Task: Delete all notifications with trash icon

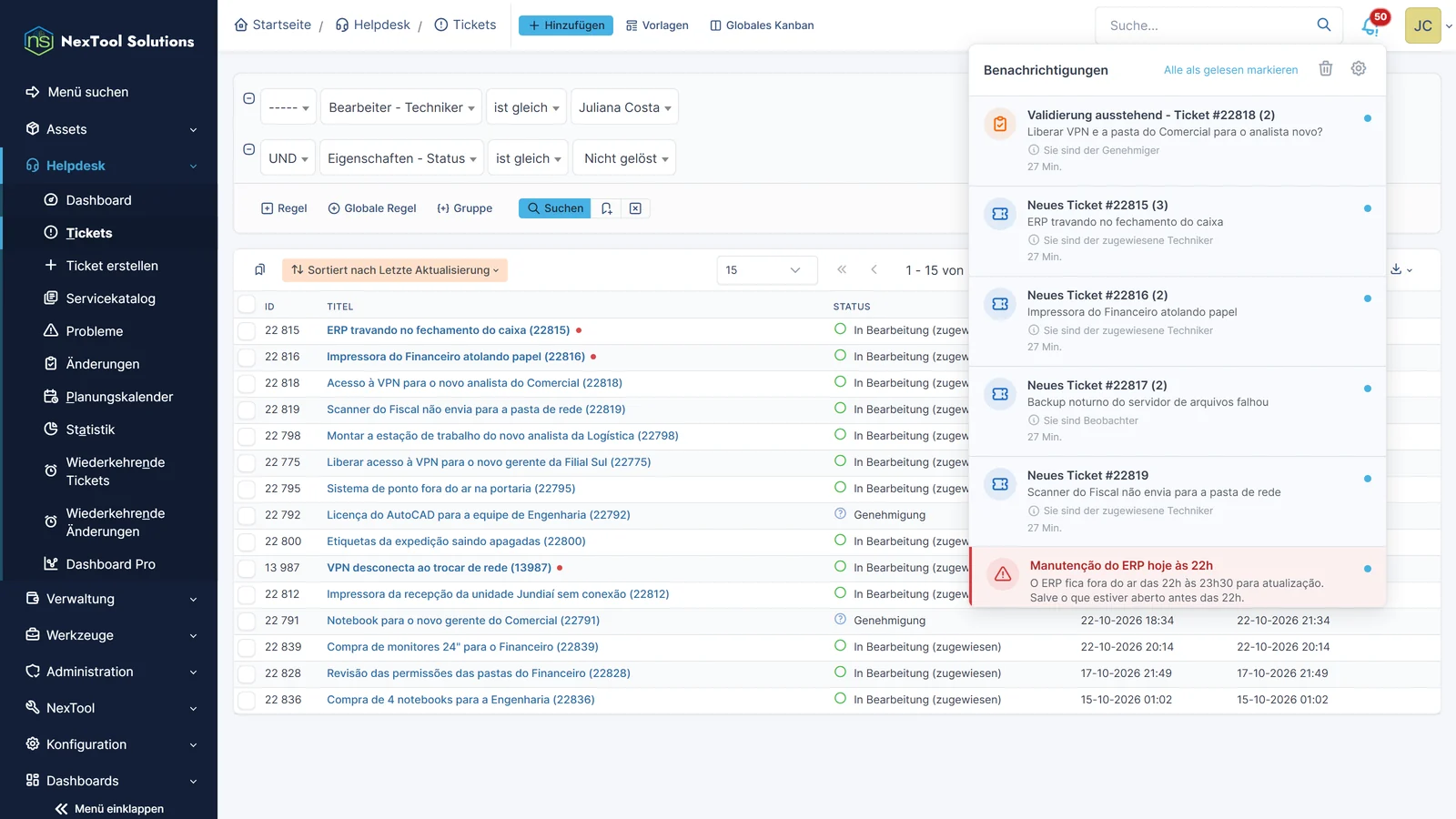Action: click(x=1326, y=69)
